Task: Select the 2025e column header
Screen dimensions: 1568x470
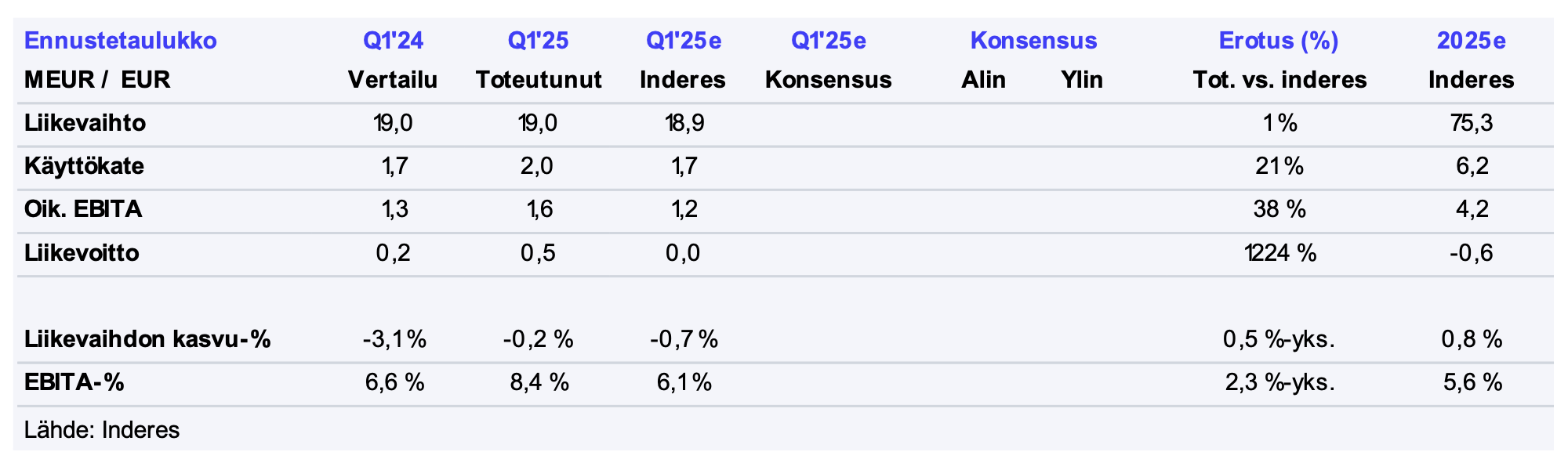Action: tap(1471, 41)
